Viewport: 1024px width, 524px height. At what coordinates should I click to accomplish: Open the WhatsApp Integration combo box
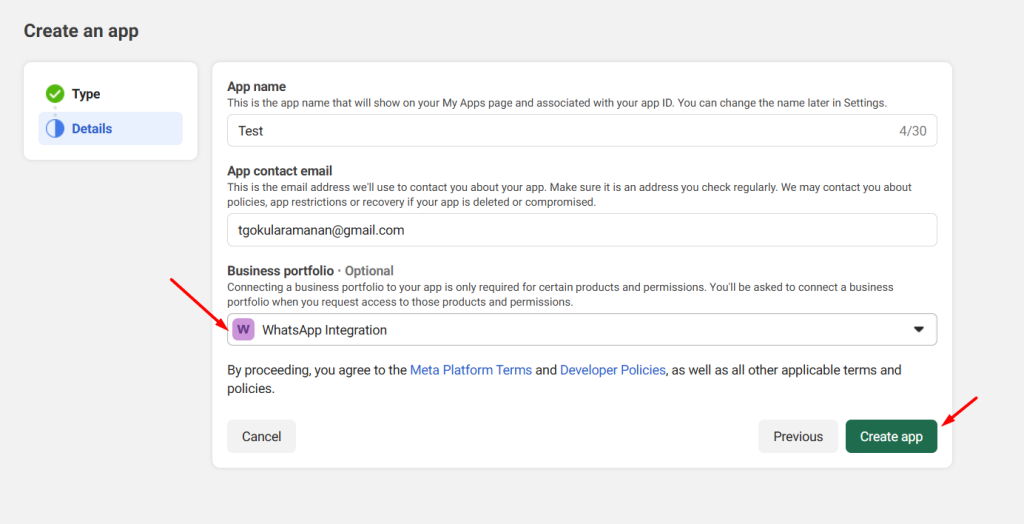[580, 330]
